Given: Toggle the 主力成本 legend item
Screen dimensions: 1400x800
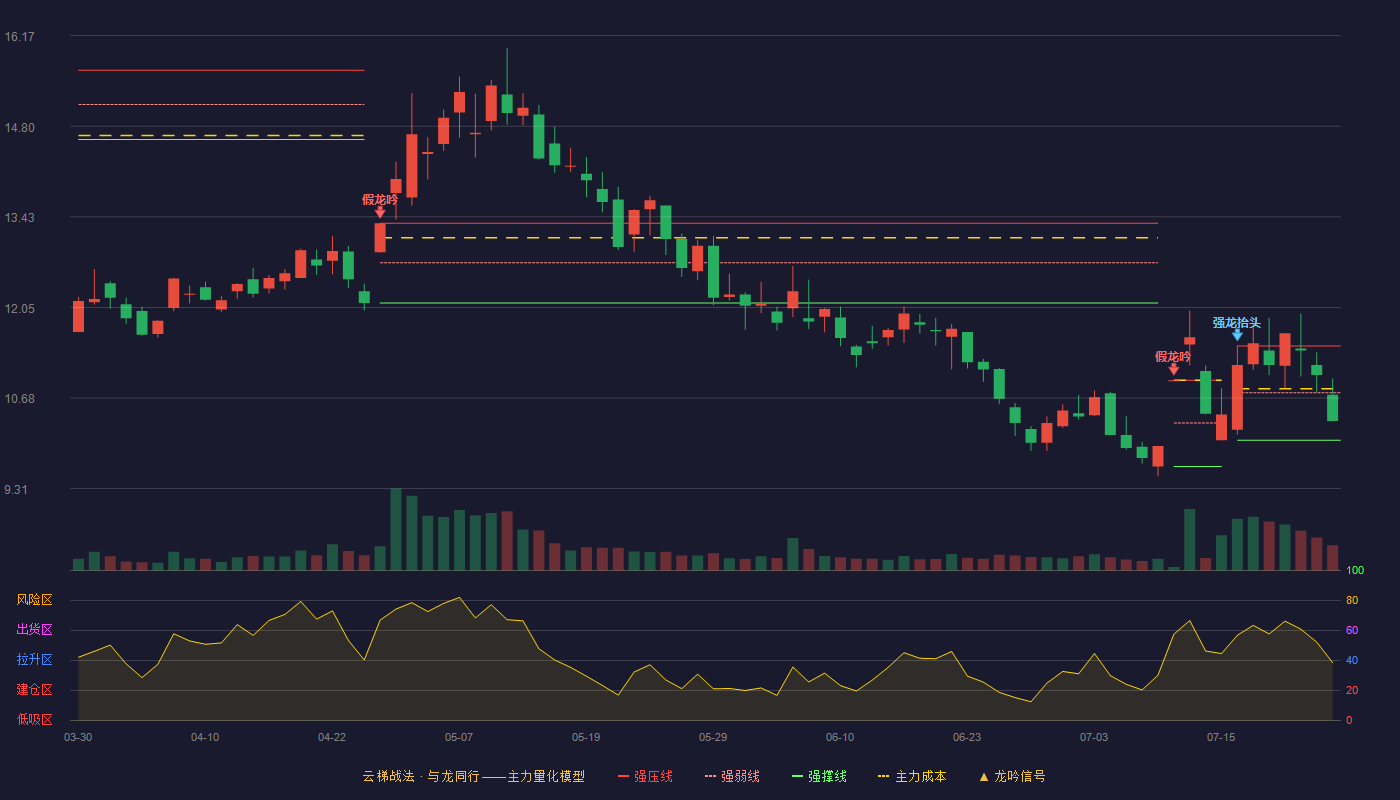Looking at the screenshot, I should (x=912, y=776).
